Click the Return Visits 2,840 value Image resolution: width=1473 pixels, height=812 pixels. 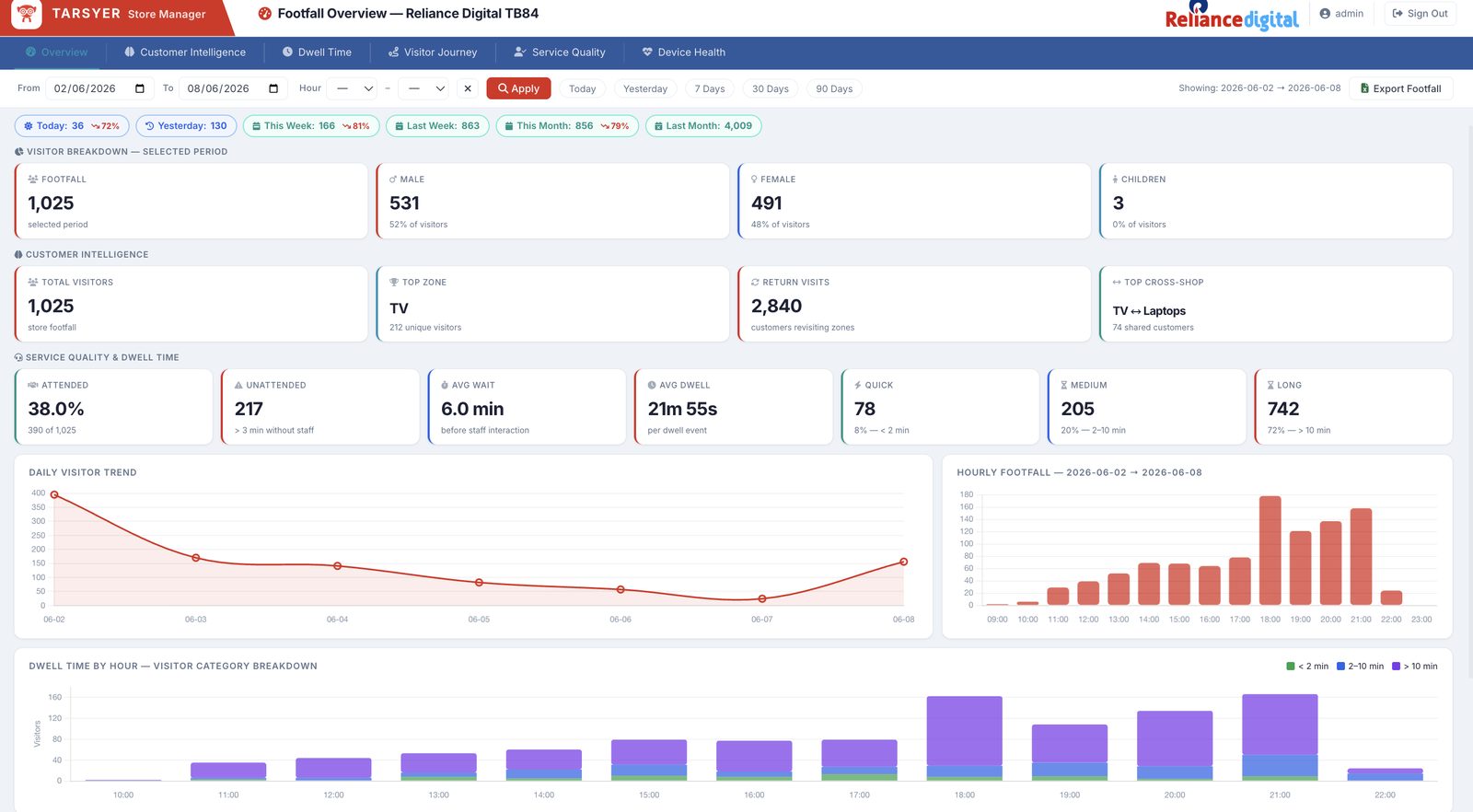(776, 306)
